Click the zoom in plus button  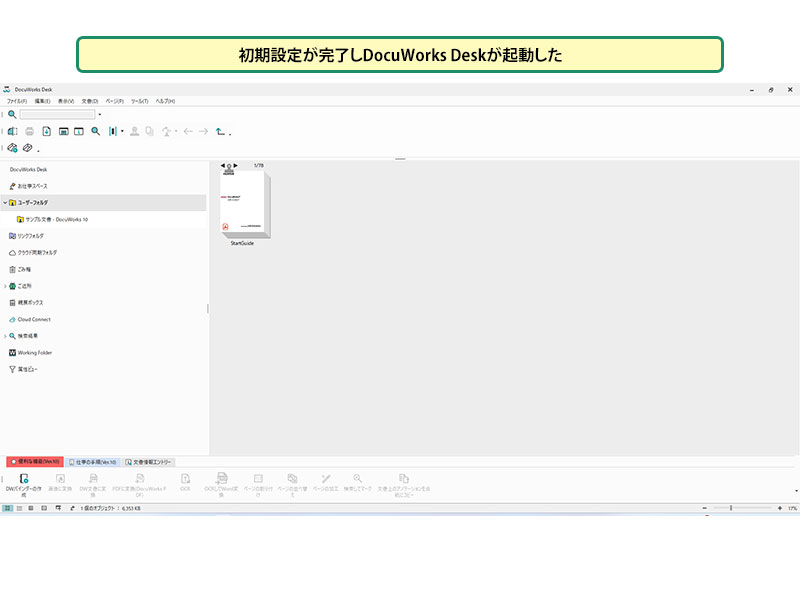tap(780, 508)
